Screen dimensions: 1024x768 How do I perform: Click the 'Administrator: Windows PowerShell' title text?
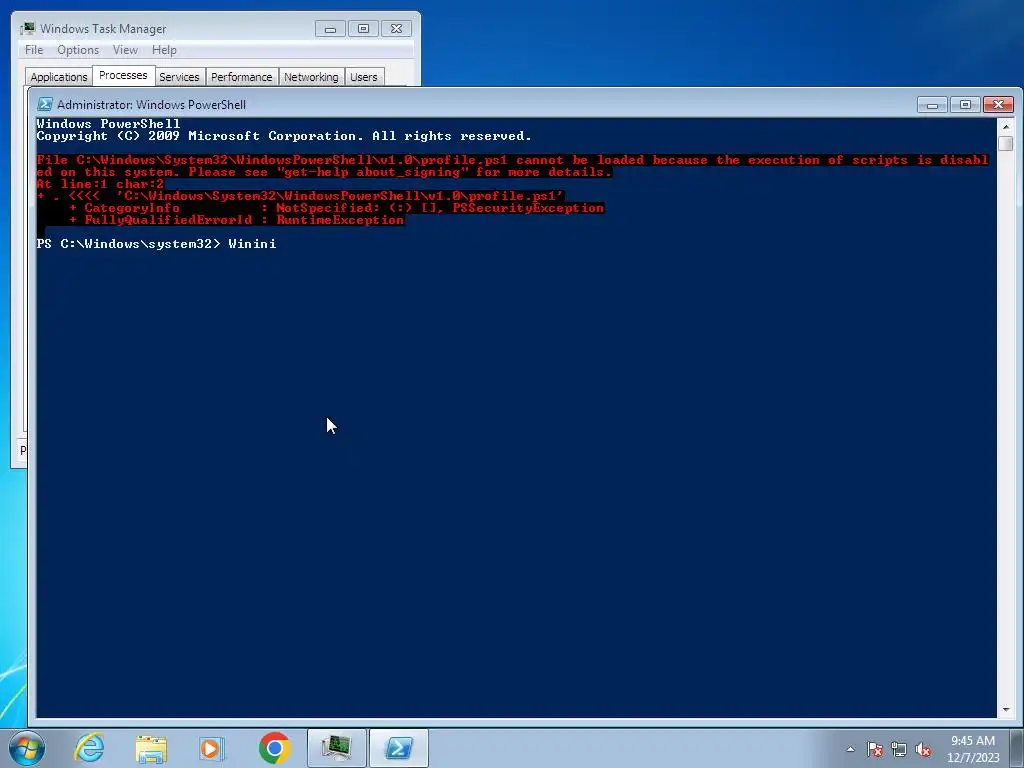152,104
